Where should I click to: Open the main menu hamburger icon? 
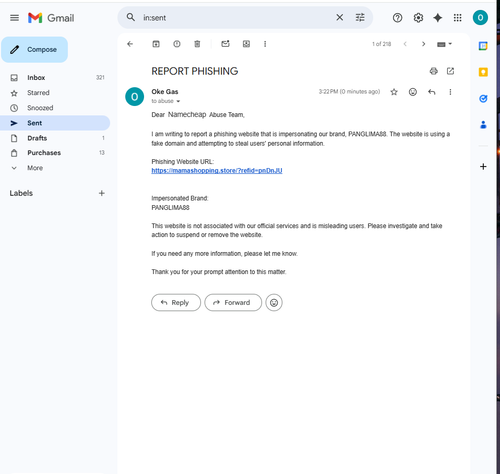[14, 18]
